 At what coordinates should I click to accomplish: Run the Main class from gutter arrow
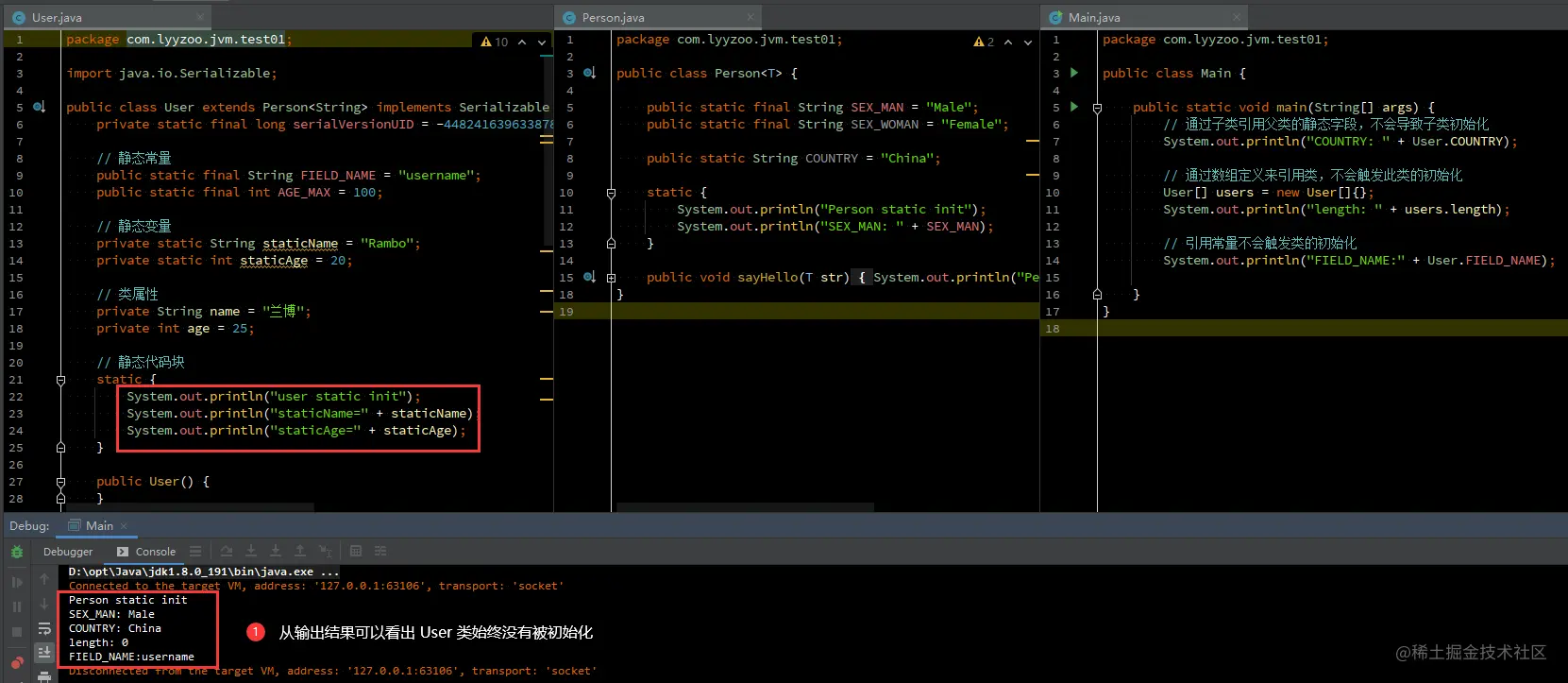(x=1074, y=73)
